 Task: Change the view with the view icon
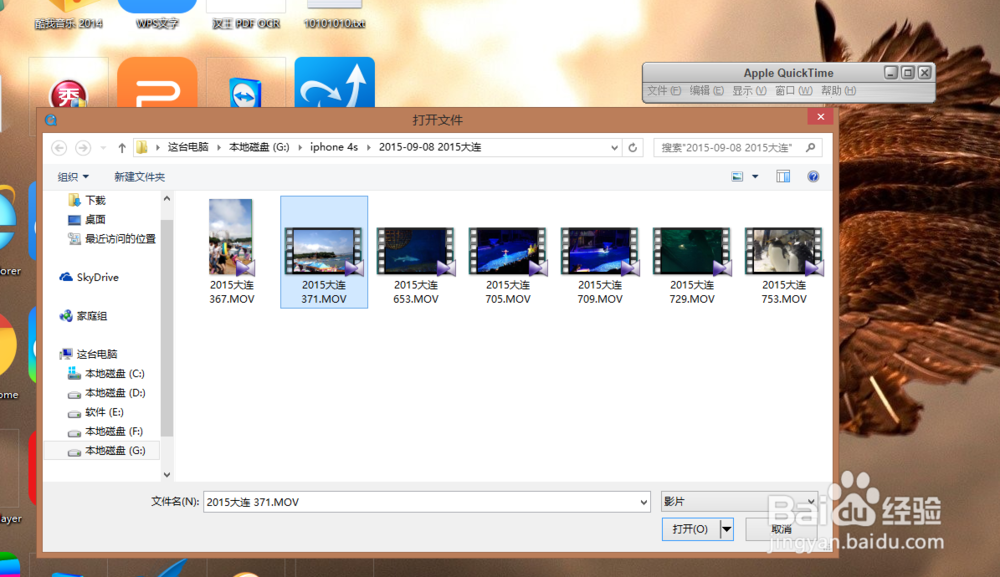(737, 177)
